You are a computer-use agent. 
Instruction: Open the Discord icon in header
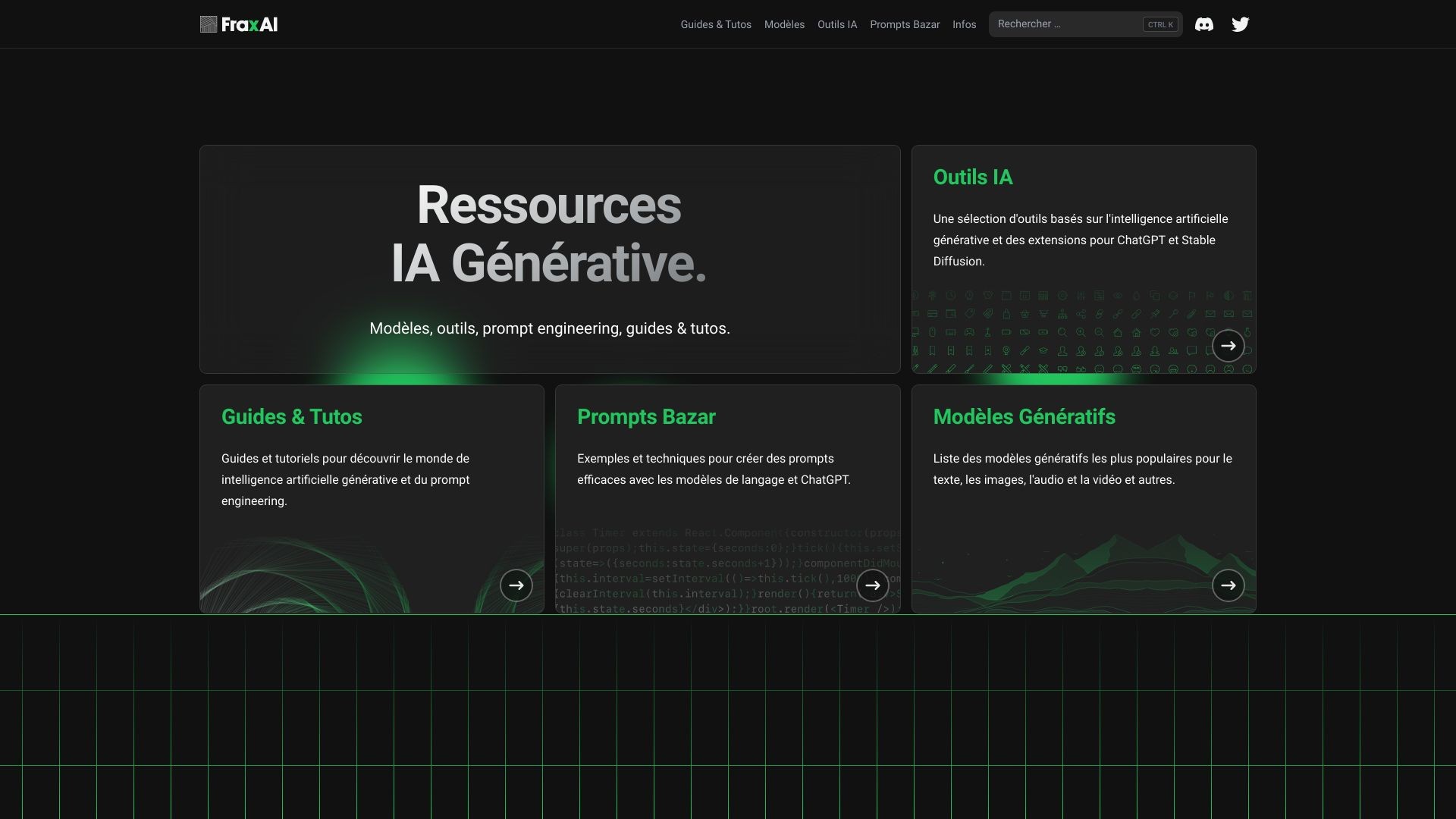pos(1203,24)
